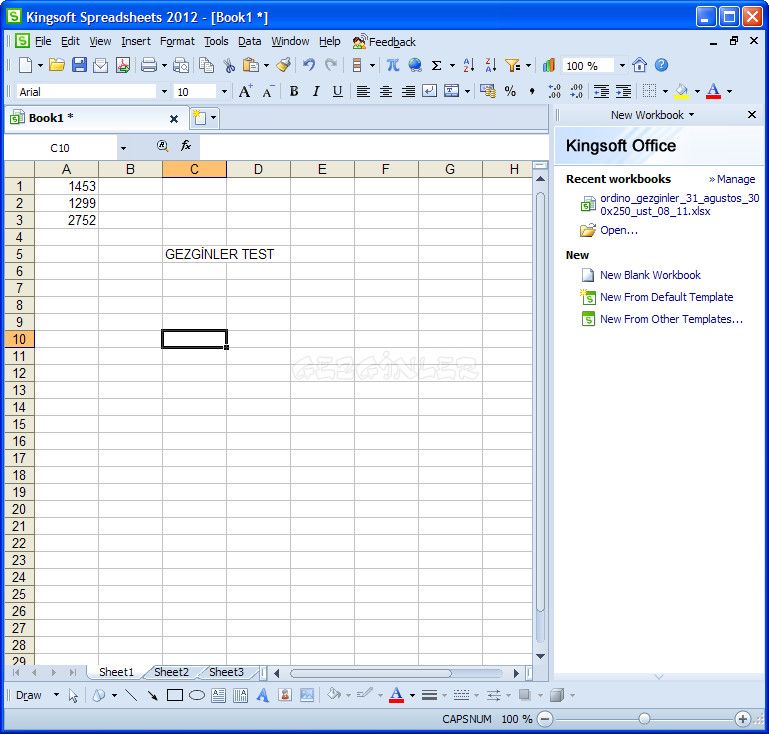This screenshot has width=769, height=734.
Task: Insert a chart with the chart icon
Action: (549, 65)
